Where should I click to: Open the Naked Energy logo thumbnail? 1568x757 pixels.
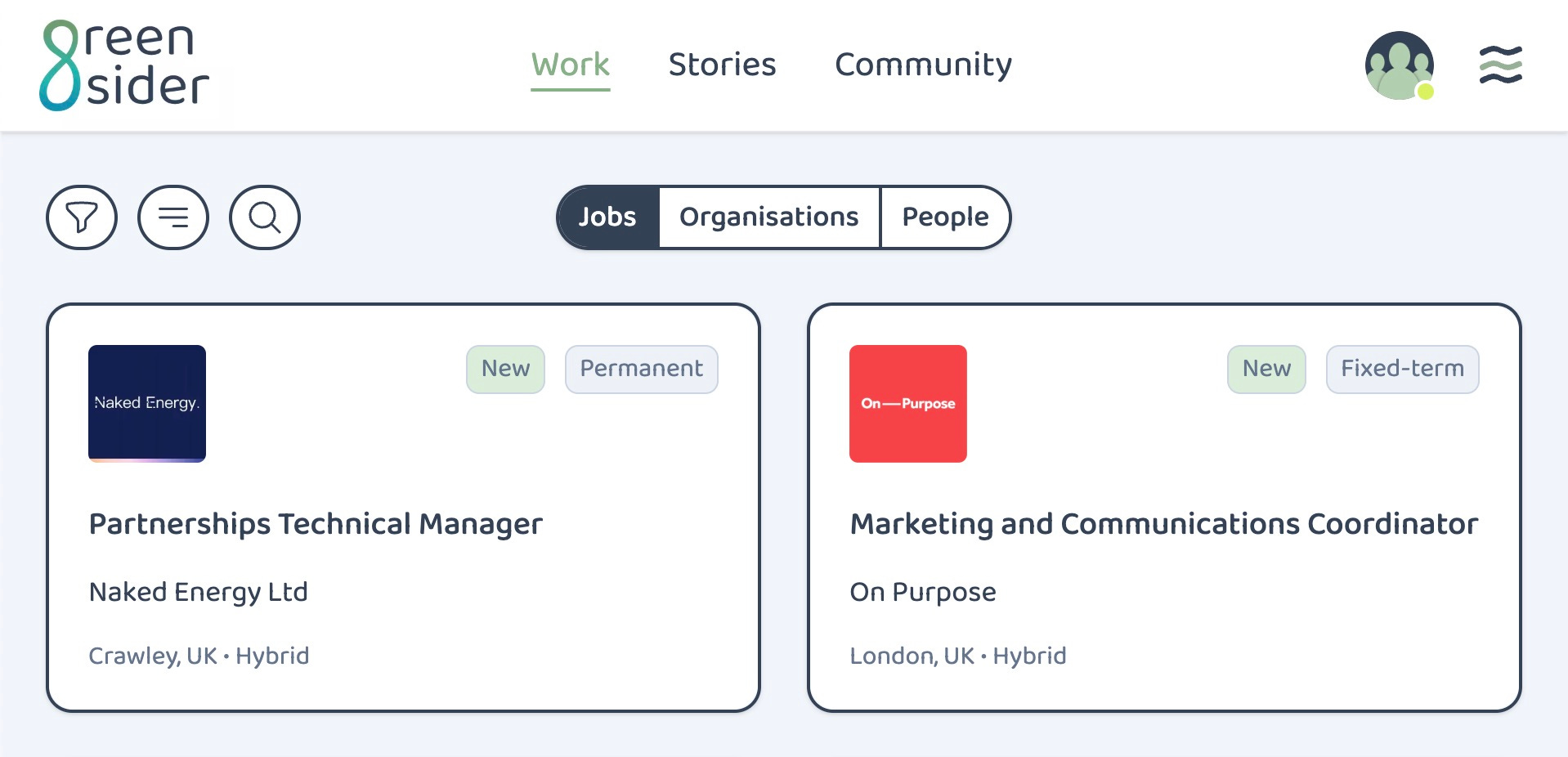pos(147,404)
